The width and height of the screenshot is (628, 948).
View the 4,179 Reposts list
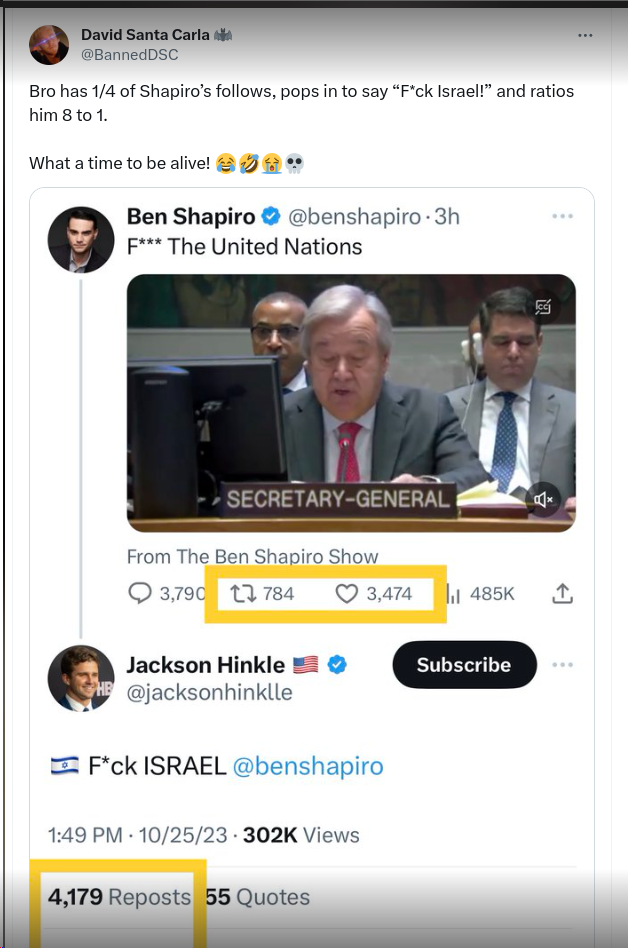click(x=119, y=897)
